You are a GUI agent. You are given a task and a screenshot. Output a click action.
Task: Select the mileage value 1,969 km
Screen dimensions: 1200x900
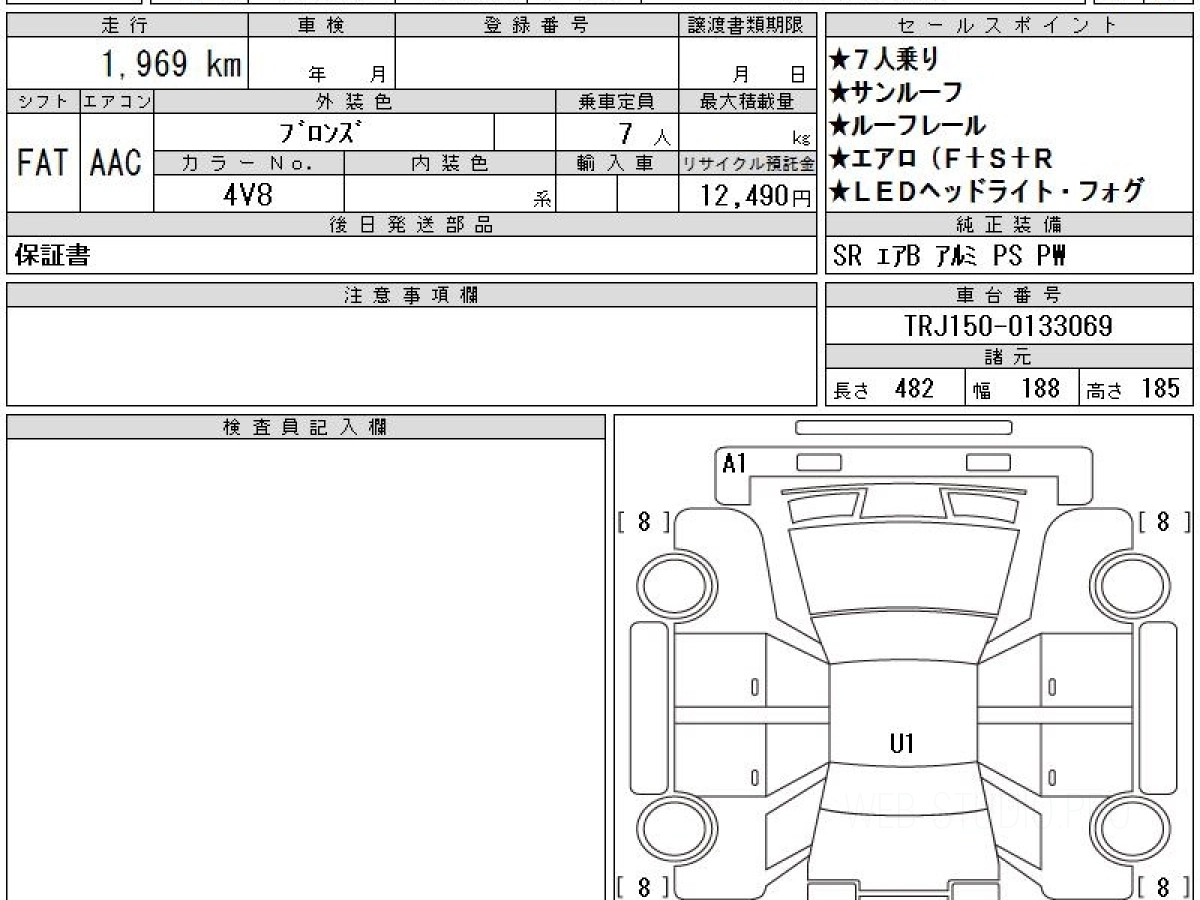pos(171,65)
